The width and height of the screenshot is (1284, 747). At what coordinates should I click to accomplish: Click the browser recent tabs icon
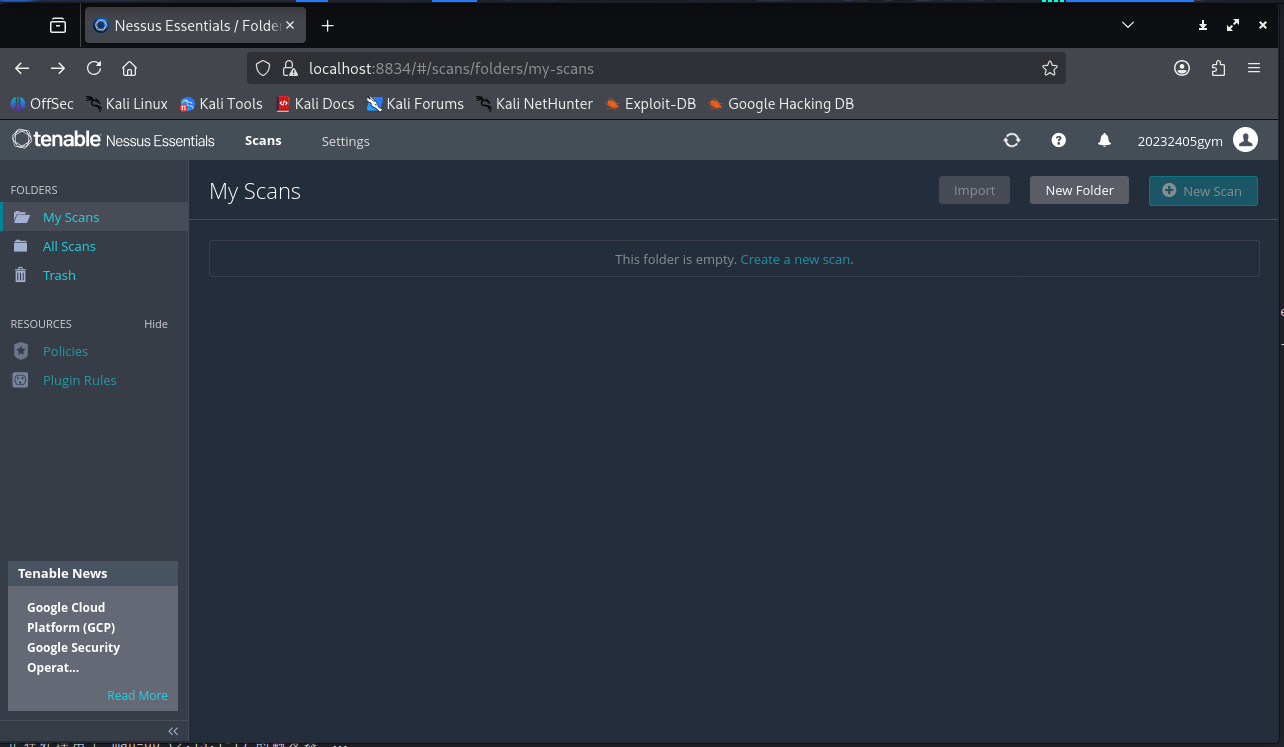click(58, 26)
